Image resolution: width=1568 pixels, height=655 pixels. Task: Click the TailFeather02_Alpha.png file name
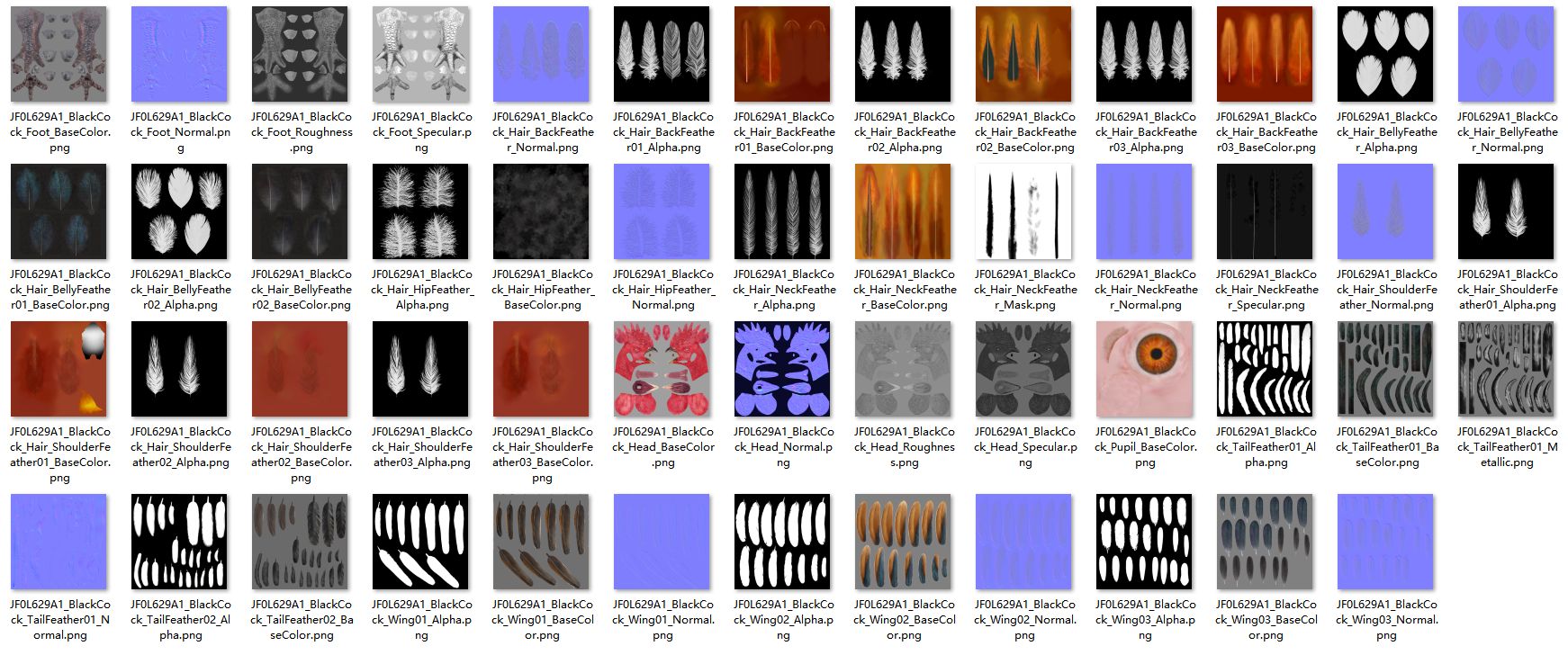click(x=180, y=620)
